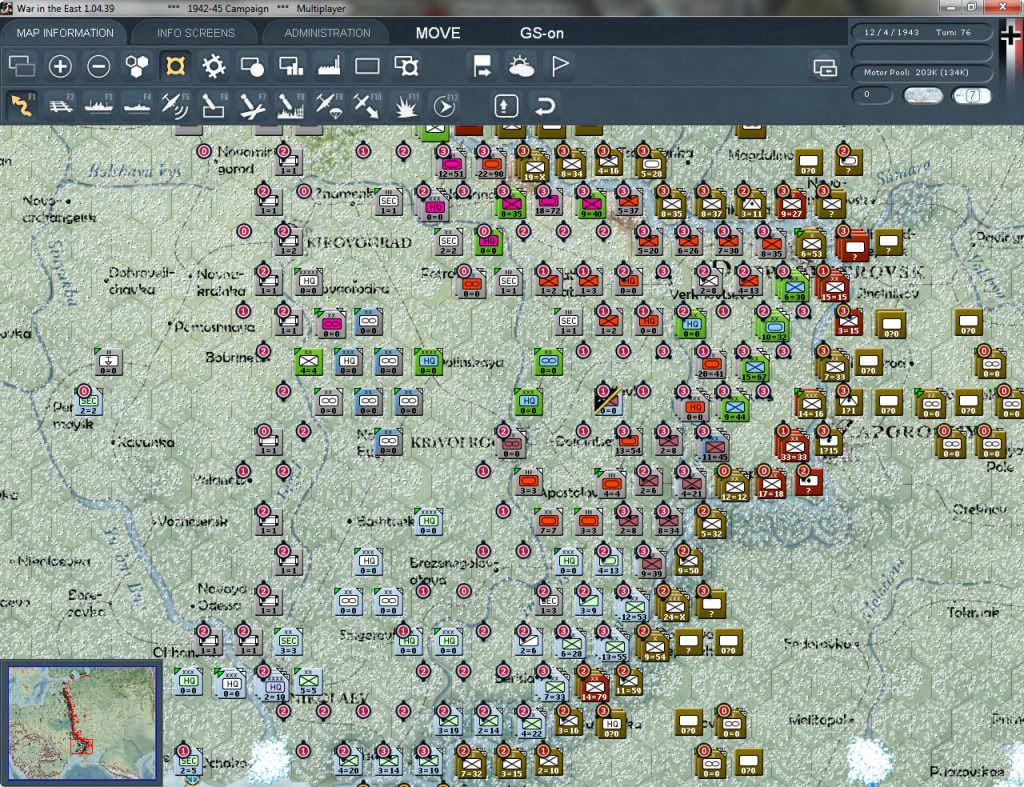
Task: Click the boxed up-arrow icon
Action: click(506, 106)
